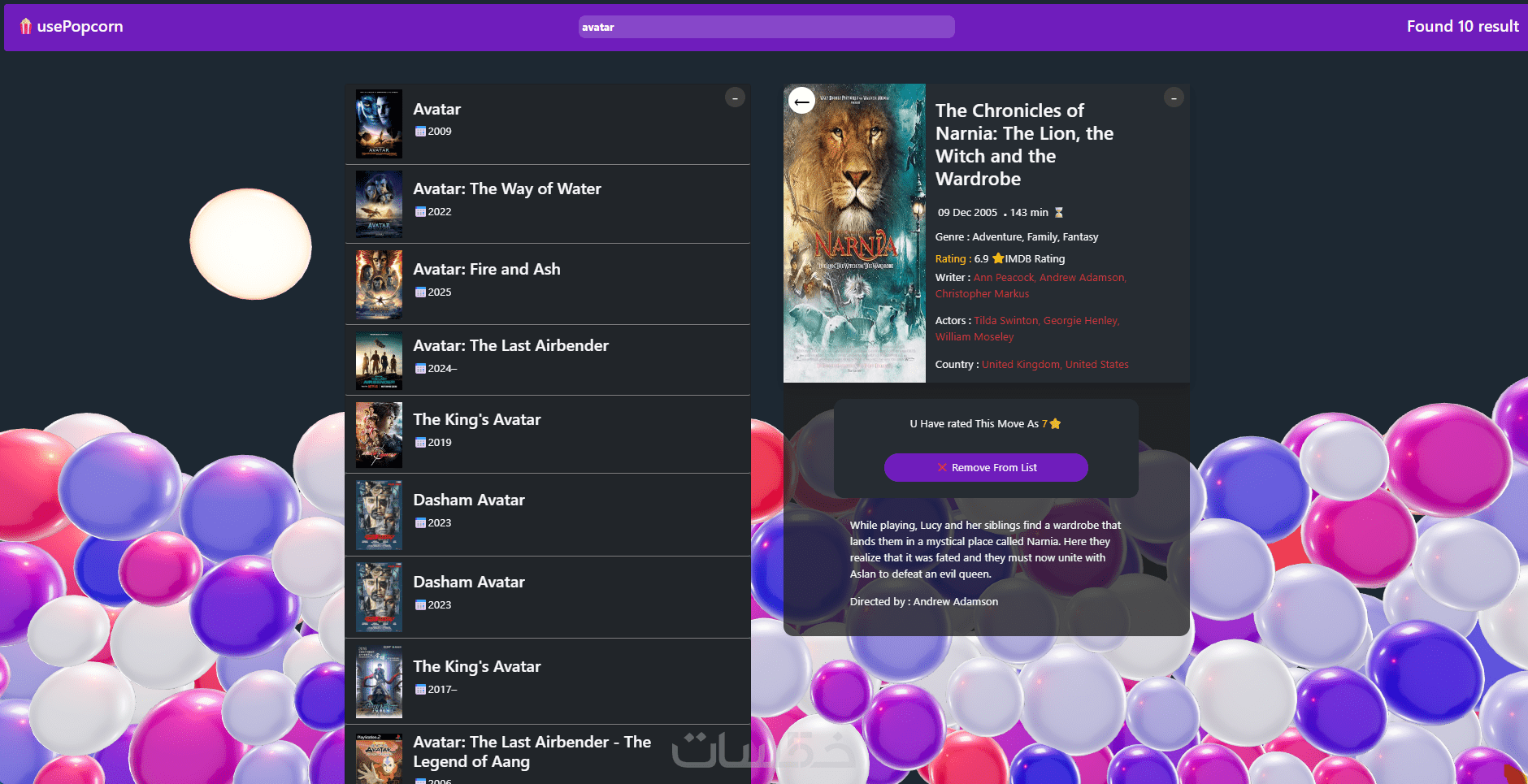Open the Avatar 2009 poster thumbnail
The width and height of the screenshot is (1528, 784).
[x=379, y=123]
